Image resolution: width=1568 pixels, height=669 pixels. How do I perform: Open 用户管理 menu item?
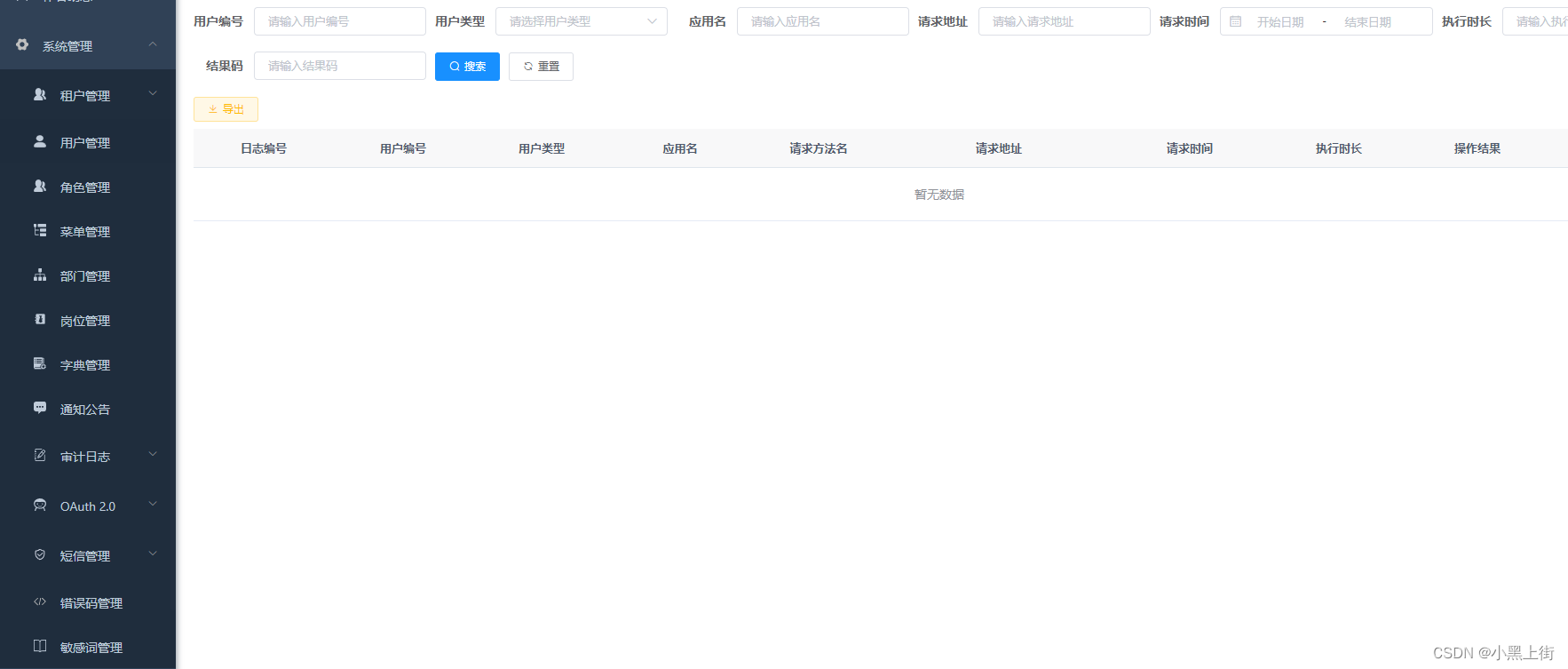pos(88,142)
